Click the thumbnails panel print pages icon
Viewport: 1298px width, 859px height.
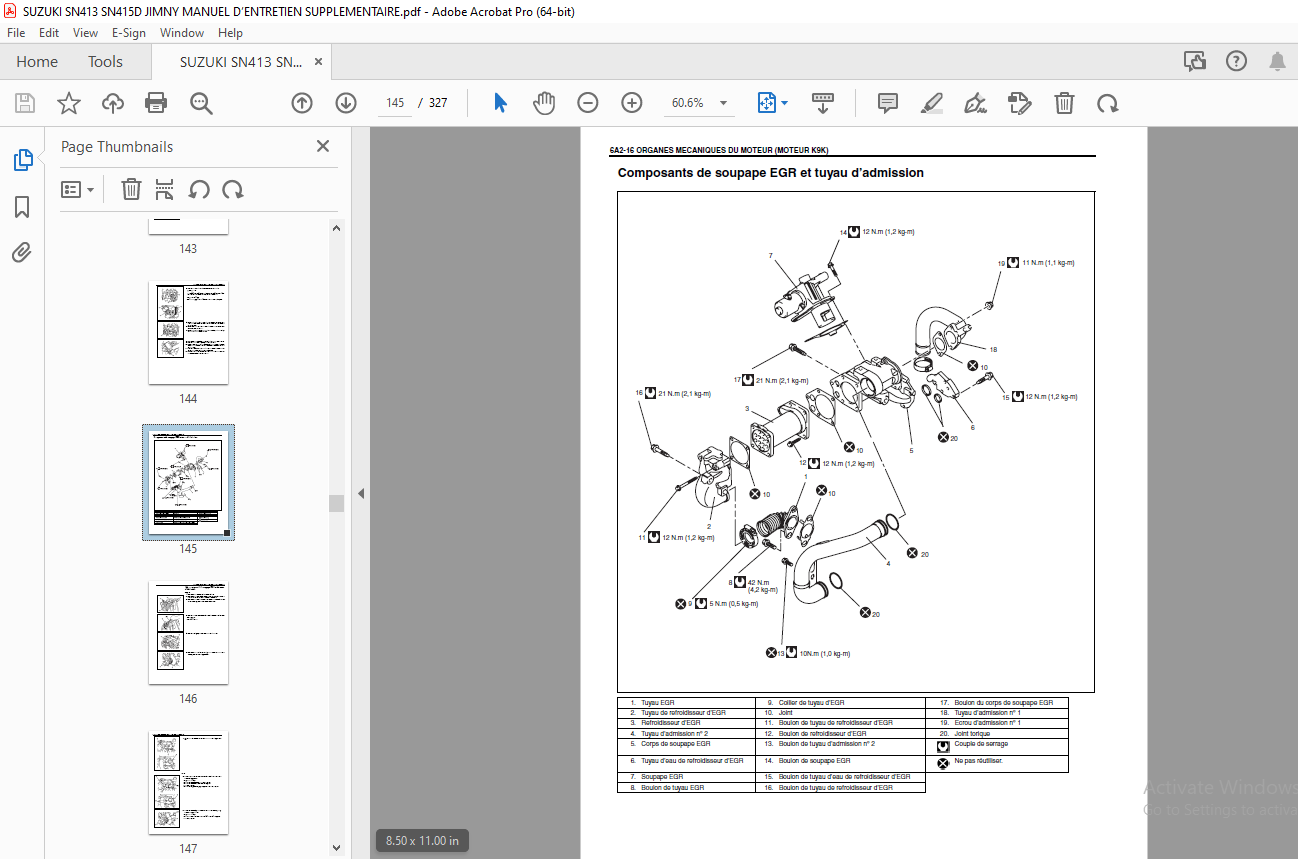tap(165, 189)
